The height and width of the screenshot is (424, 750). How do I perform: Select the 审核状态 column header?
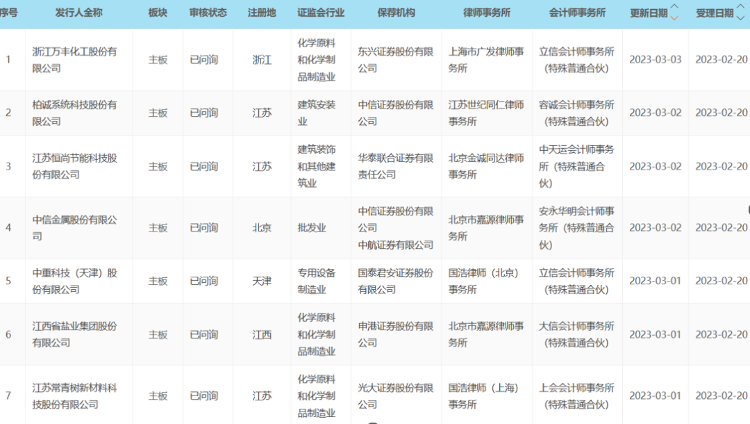click(x=208, y=12)
